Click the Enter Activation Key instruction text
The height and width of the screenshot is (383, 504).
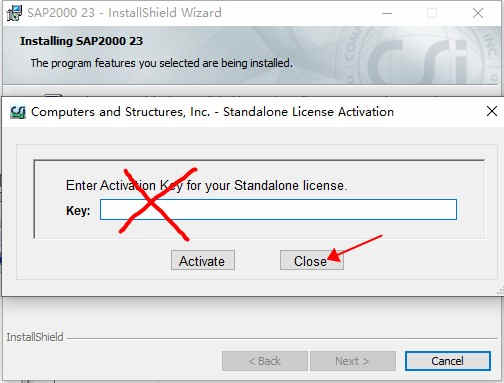click(x=206, y=185)
